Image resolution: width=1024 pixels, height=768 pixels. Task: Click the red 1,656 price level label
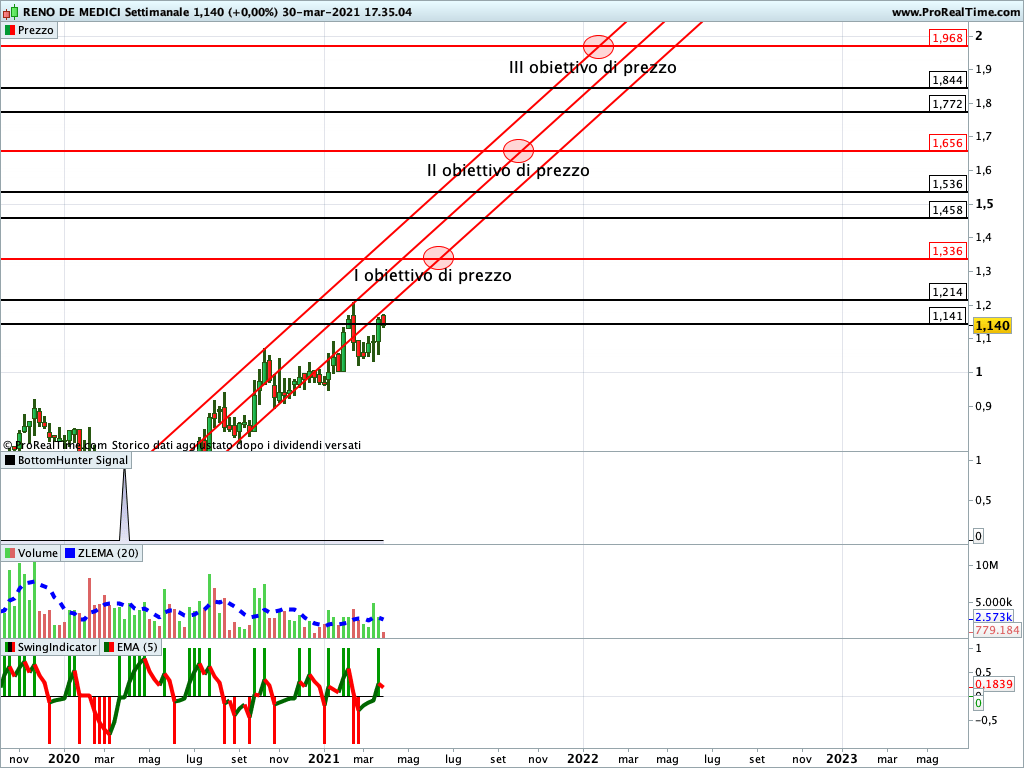coord(946,143)
